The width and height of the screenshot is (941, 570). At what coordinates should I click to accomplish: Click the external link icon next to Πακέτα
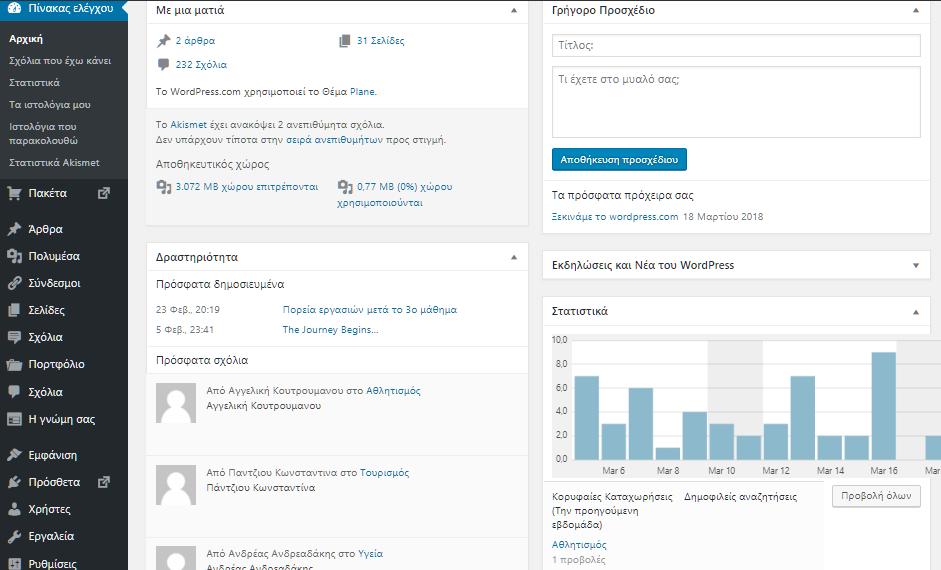pos(104,193)
